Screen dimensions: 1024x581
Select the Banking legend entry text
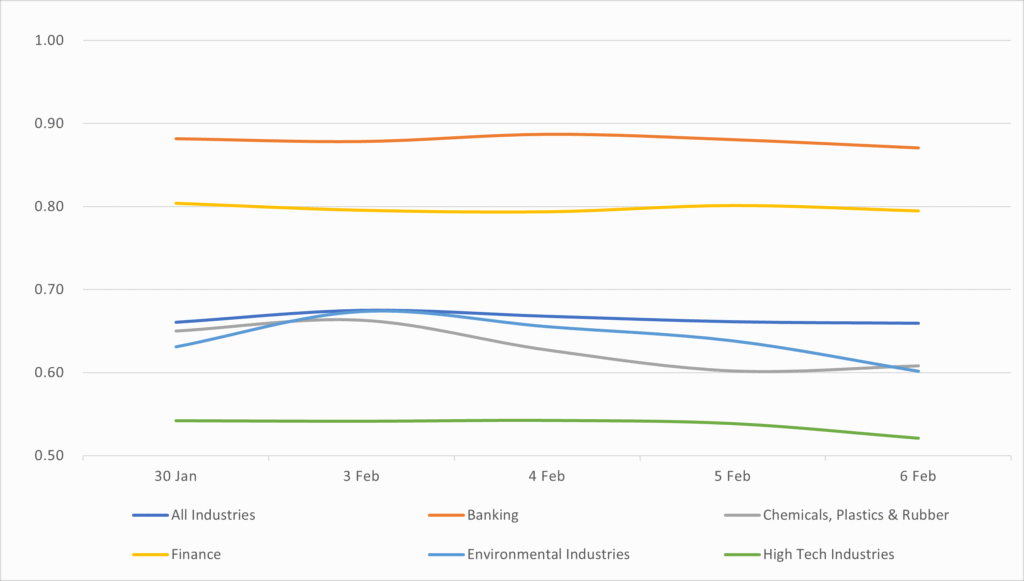(492, 515)
